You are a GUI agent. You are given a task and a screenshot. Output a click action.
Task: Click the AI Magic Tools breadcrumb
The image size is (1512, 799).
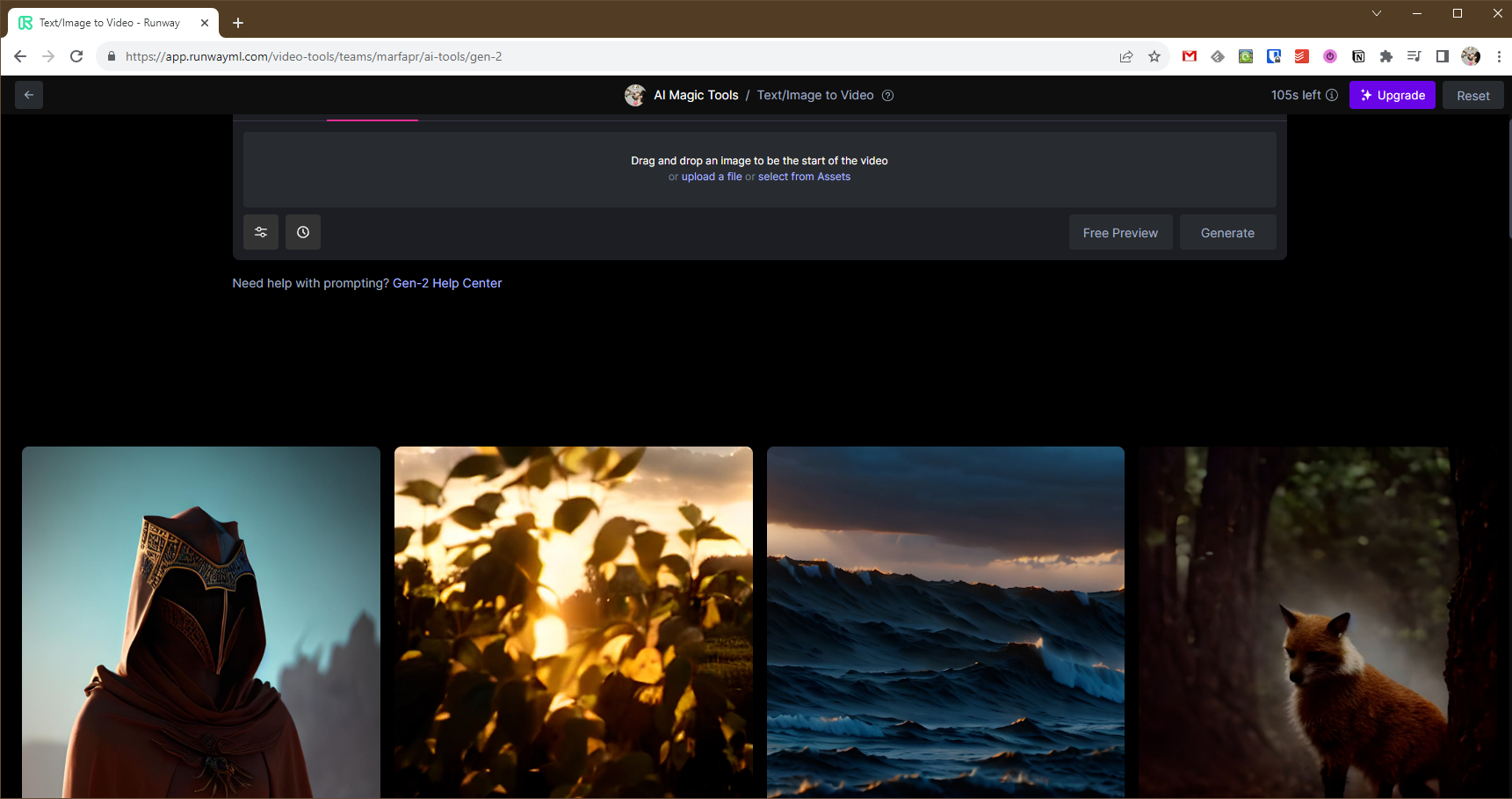(696, 95)
